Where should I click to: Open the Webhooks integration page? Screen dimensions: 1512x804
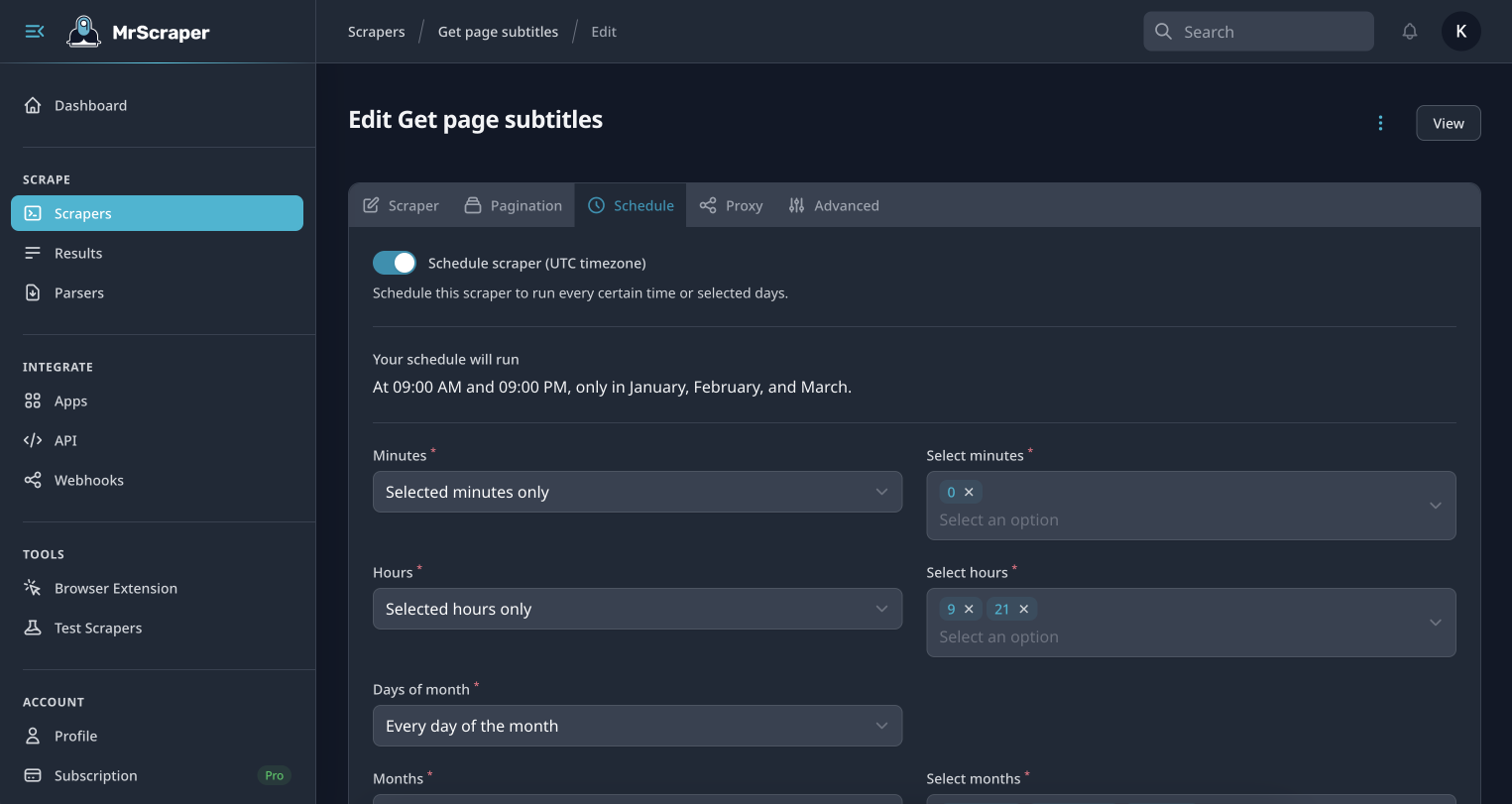pos(86,480)
